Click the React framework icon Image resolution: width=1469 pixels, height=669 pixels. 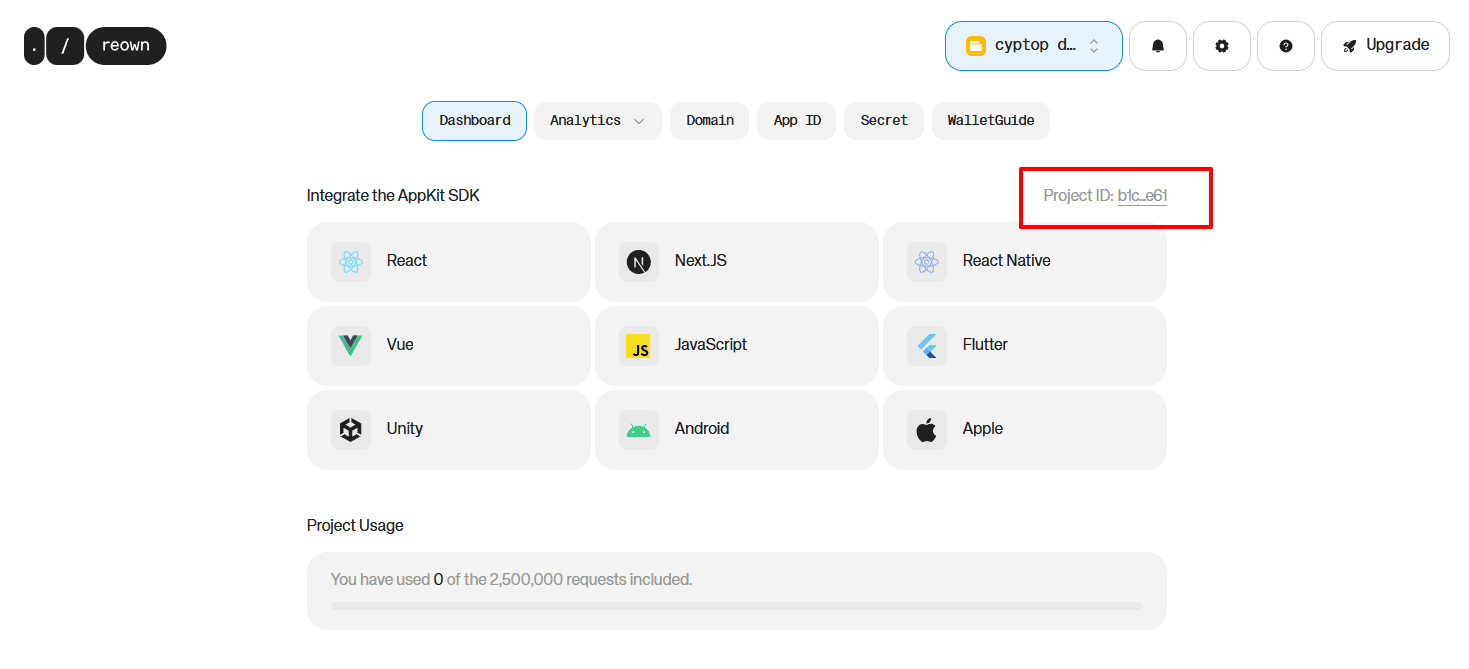[350, 262]
